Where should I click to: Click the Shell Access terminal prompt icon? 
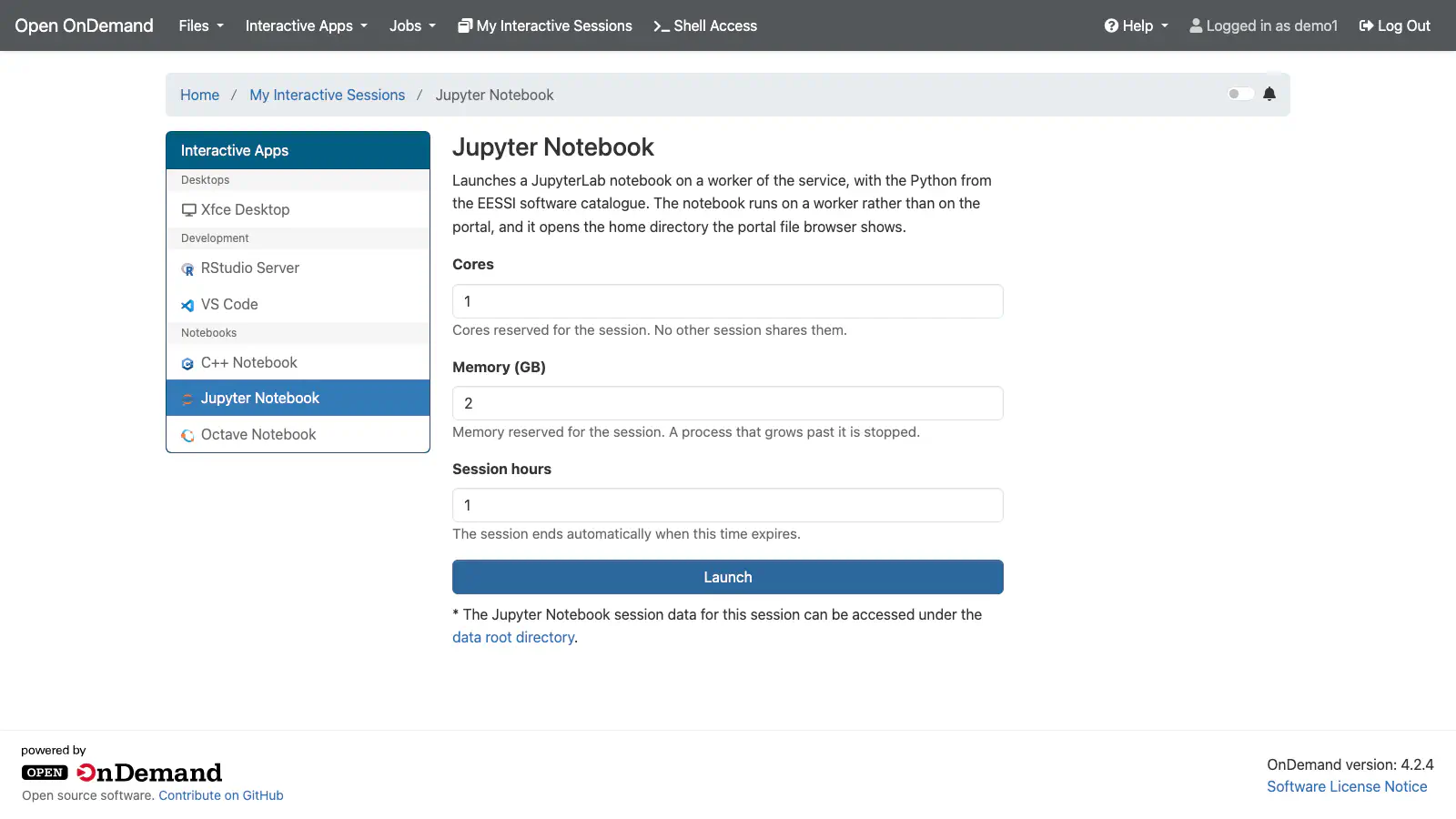click(662, 26)
